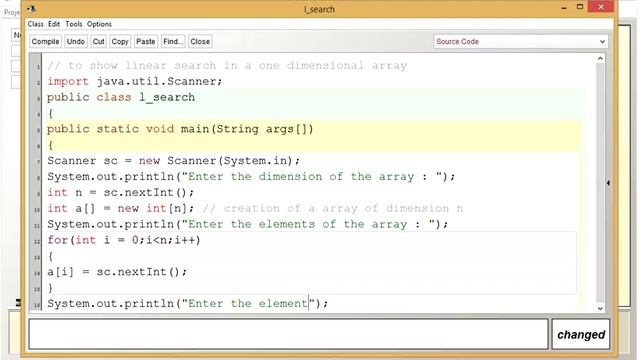Click the compiler message area at bottom

click(288, 334)
